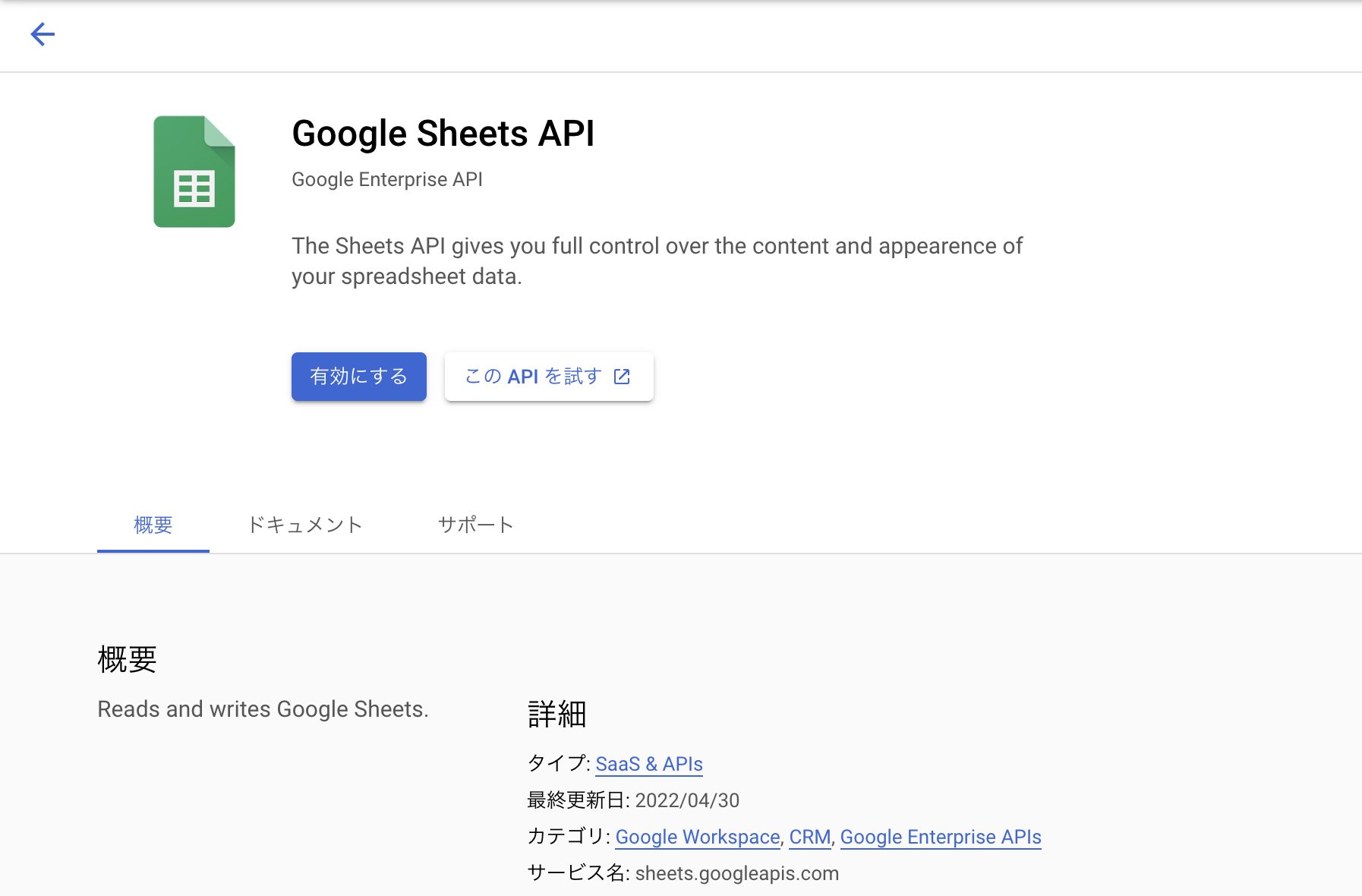Open the SaaS & APIs type link
Viewport: 1362px width, 896px height.
(648, 763)
